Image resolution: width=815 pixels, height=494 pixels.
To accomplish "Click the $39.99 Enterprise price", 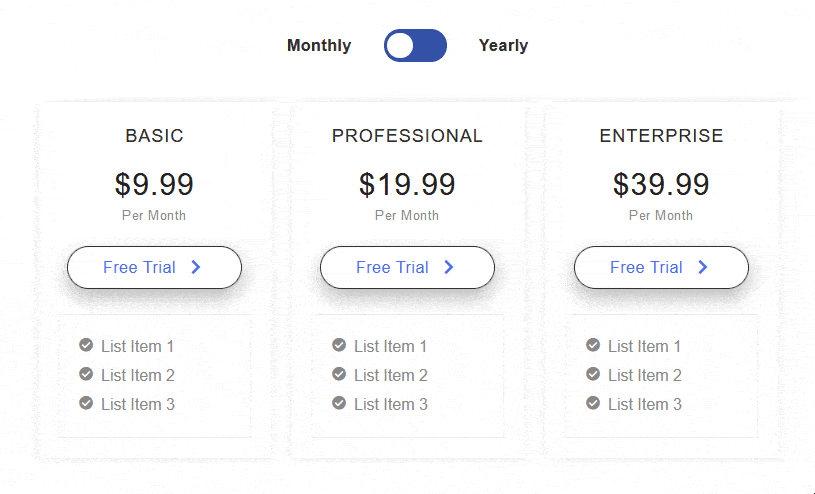I will 661,184.
